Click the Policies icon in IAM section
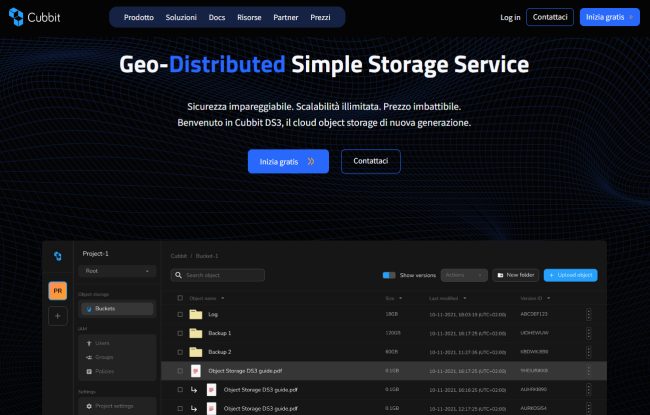The image size is (650, 415). [x=89, y=371]
